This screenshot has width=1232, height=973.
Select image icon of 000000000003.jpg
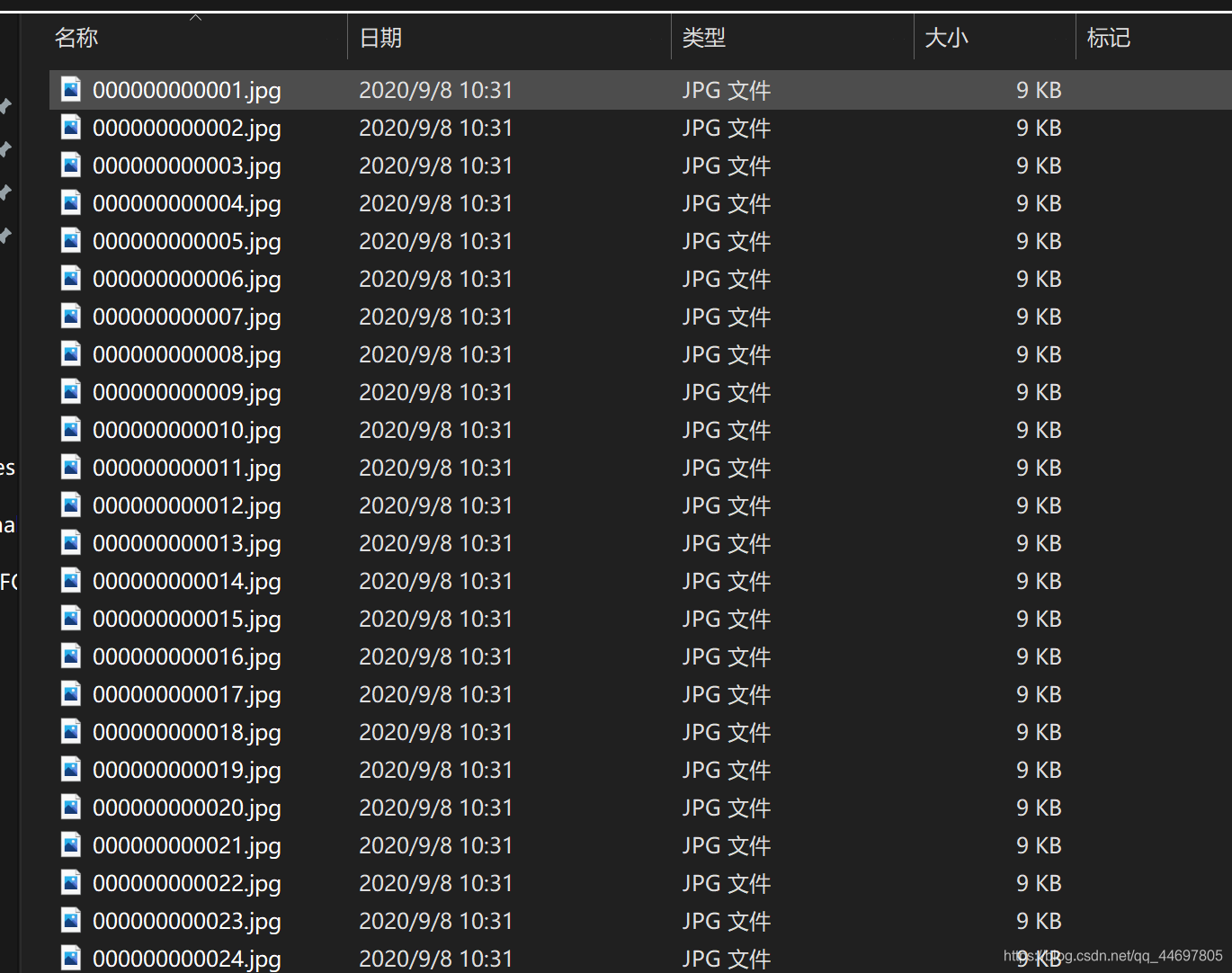(71, 165)
